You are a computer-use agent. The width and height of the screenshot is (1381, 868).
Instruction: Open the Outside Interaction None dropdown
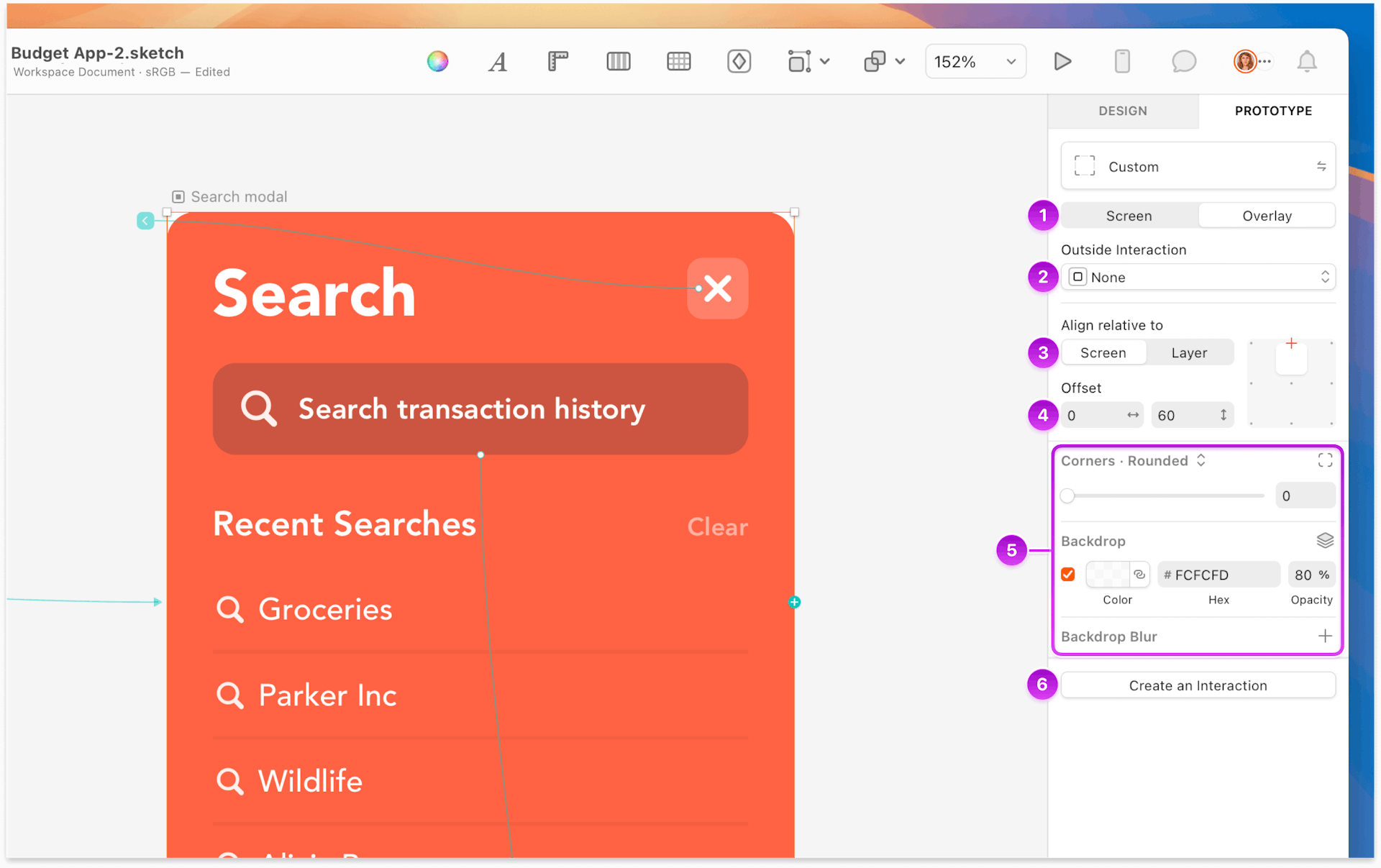[x=1198, y=278]
